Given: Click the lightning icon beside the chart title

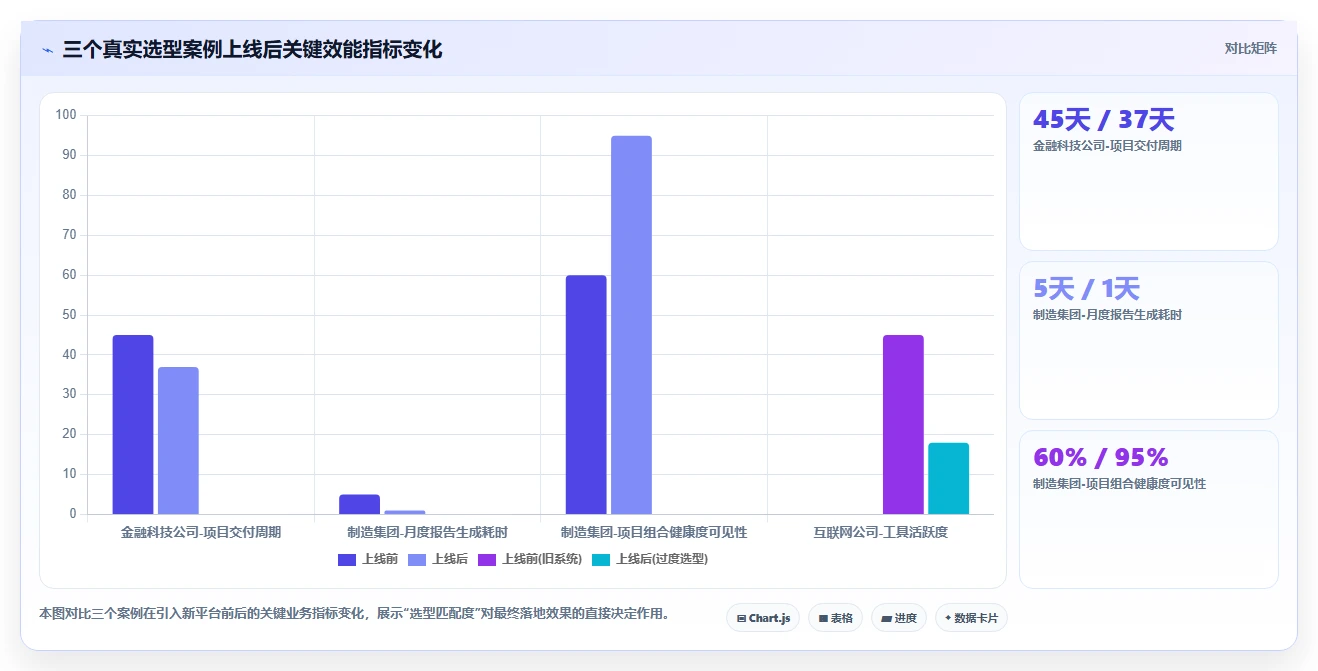Looking at the screenshot, I should click(x=48, y=50).
